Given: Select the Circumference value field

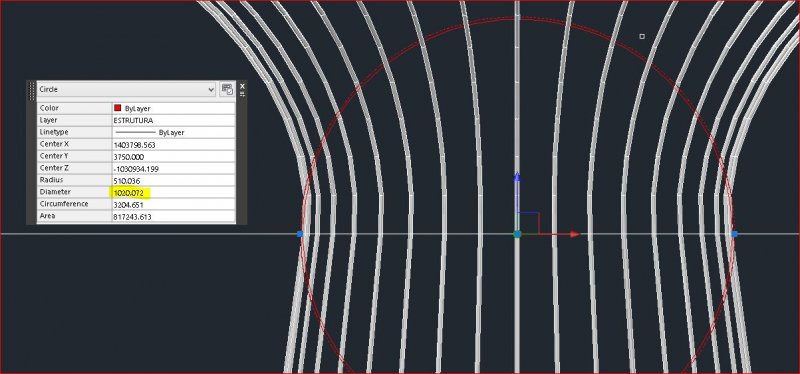Looking at the screenshot, I should coord(173,205).
